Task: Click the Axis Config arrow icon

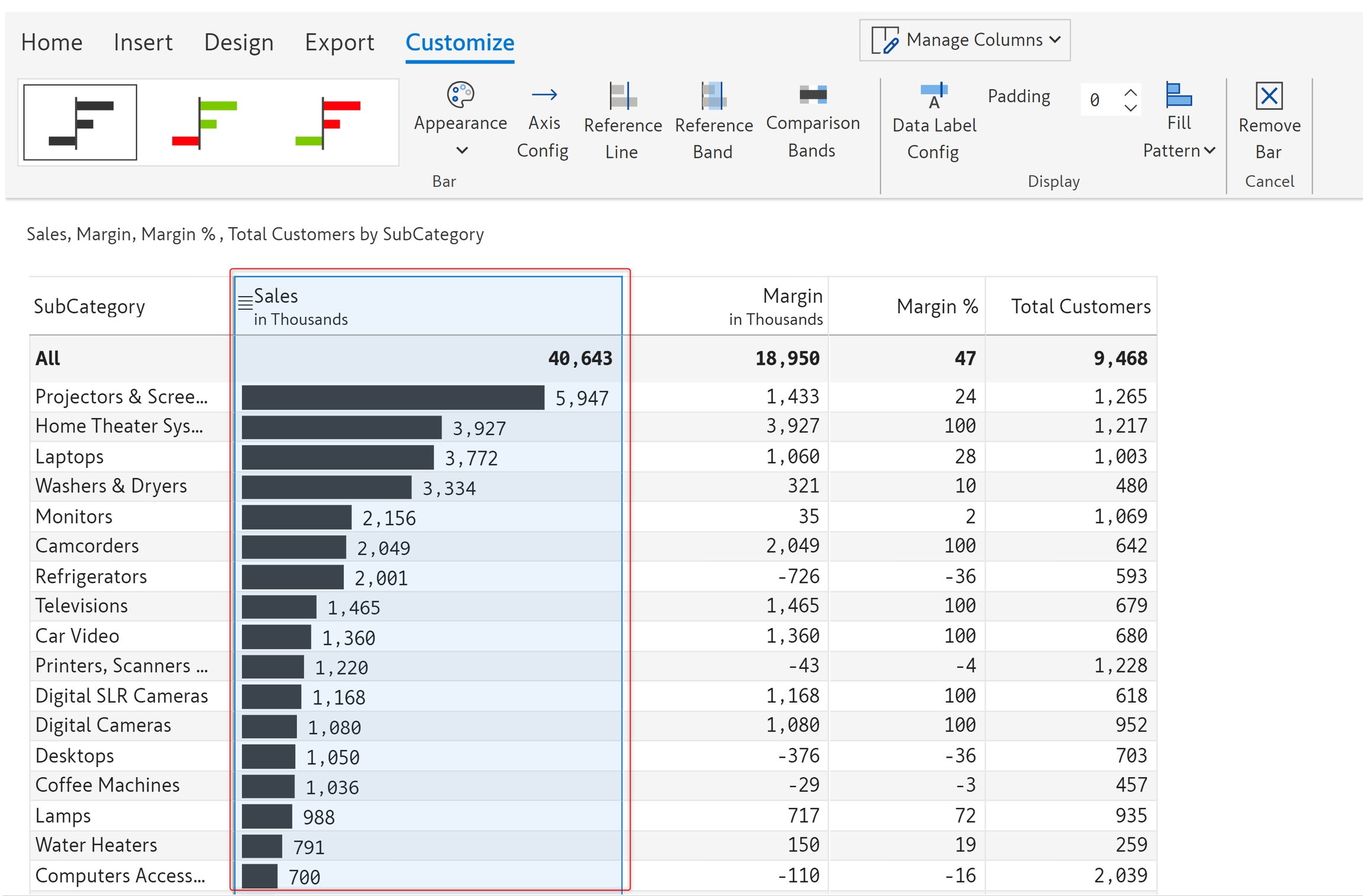Action: 543,95
